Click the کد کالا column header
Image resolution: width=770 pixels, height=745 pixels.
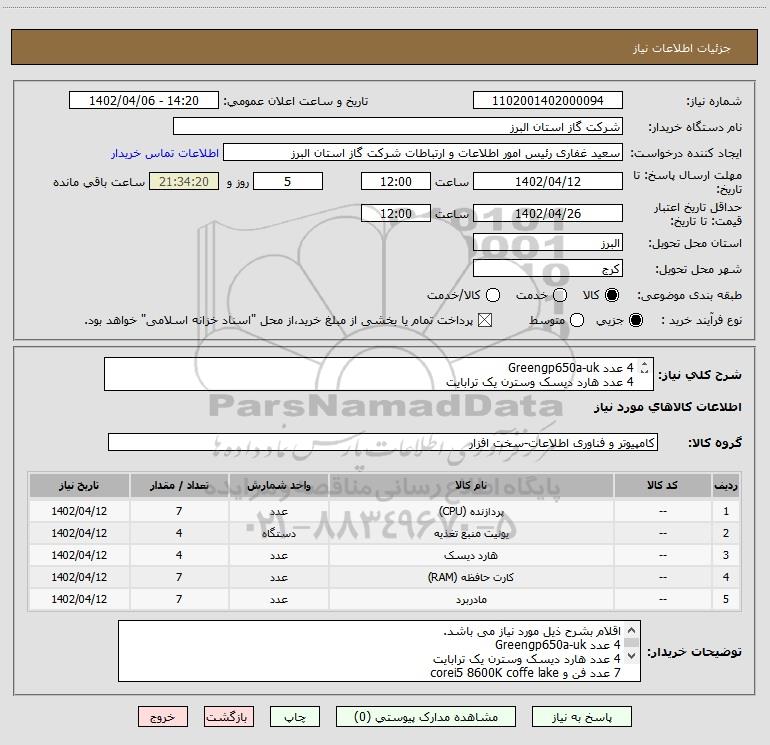[662, 485]
